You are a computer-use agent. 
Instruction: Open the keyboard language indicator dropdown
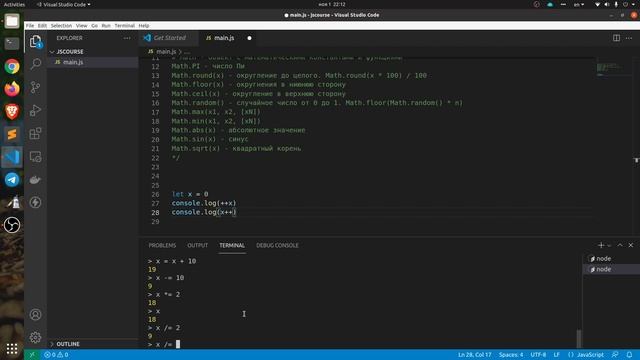tap(579, 4)
